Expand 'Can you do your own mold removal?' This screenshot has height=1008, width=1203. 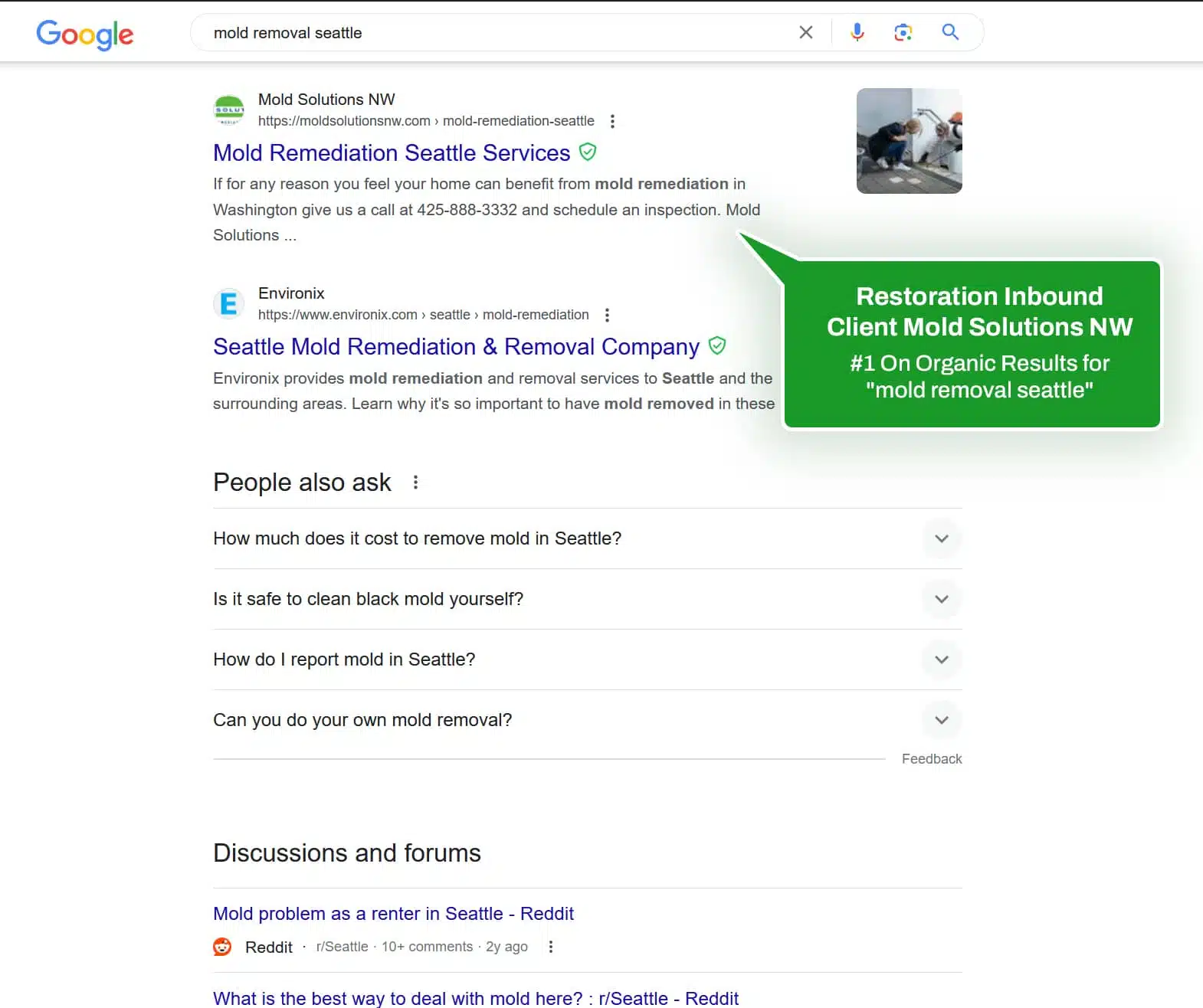pos(587,720)
